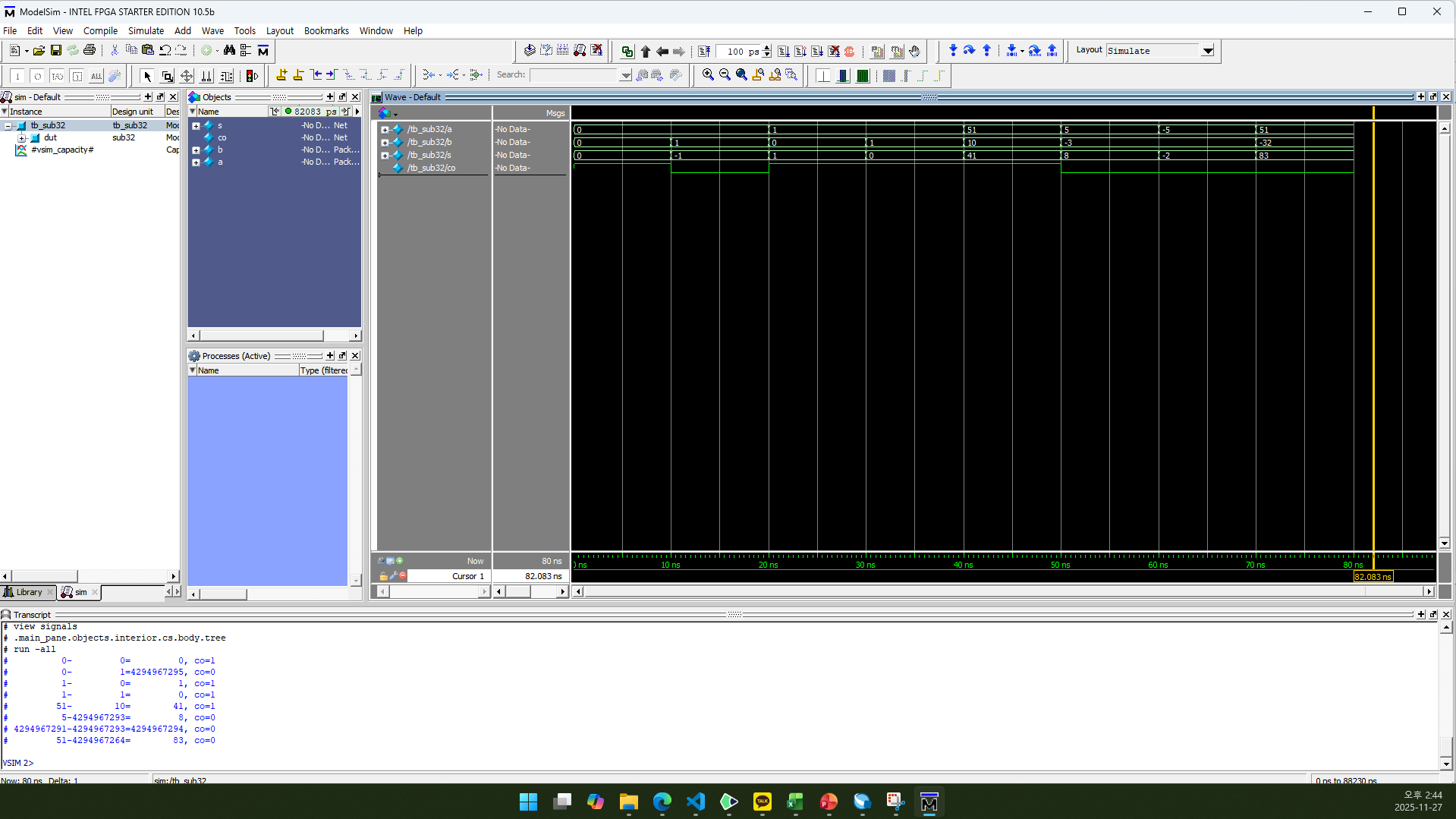Click the Save icon on the standard toolbar
Viewport: 1456px width, 819px height.
point(55,50)
